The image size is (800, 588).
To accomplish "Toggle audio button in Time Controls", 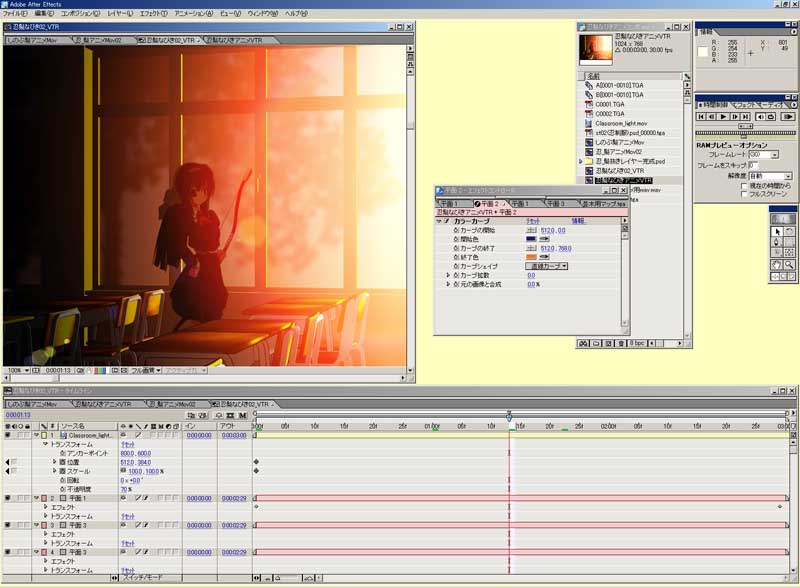I will [760, 117].
